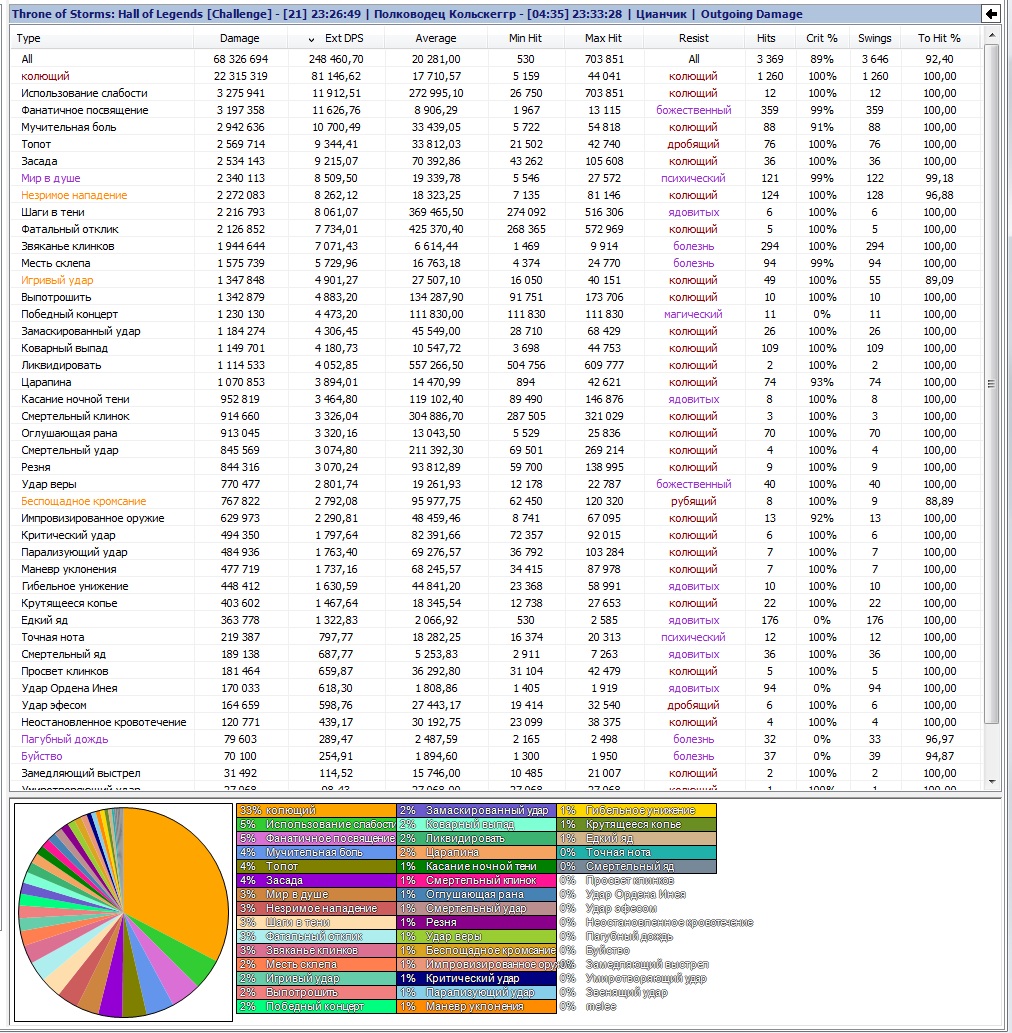Image resolution: width=1012 pixels, height=1033 pixels.
Task: Click the scrollbar up arrow of the table
Action: (x=992, y=34)
